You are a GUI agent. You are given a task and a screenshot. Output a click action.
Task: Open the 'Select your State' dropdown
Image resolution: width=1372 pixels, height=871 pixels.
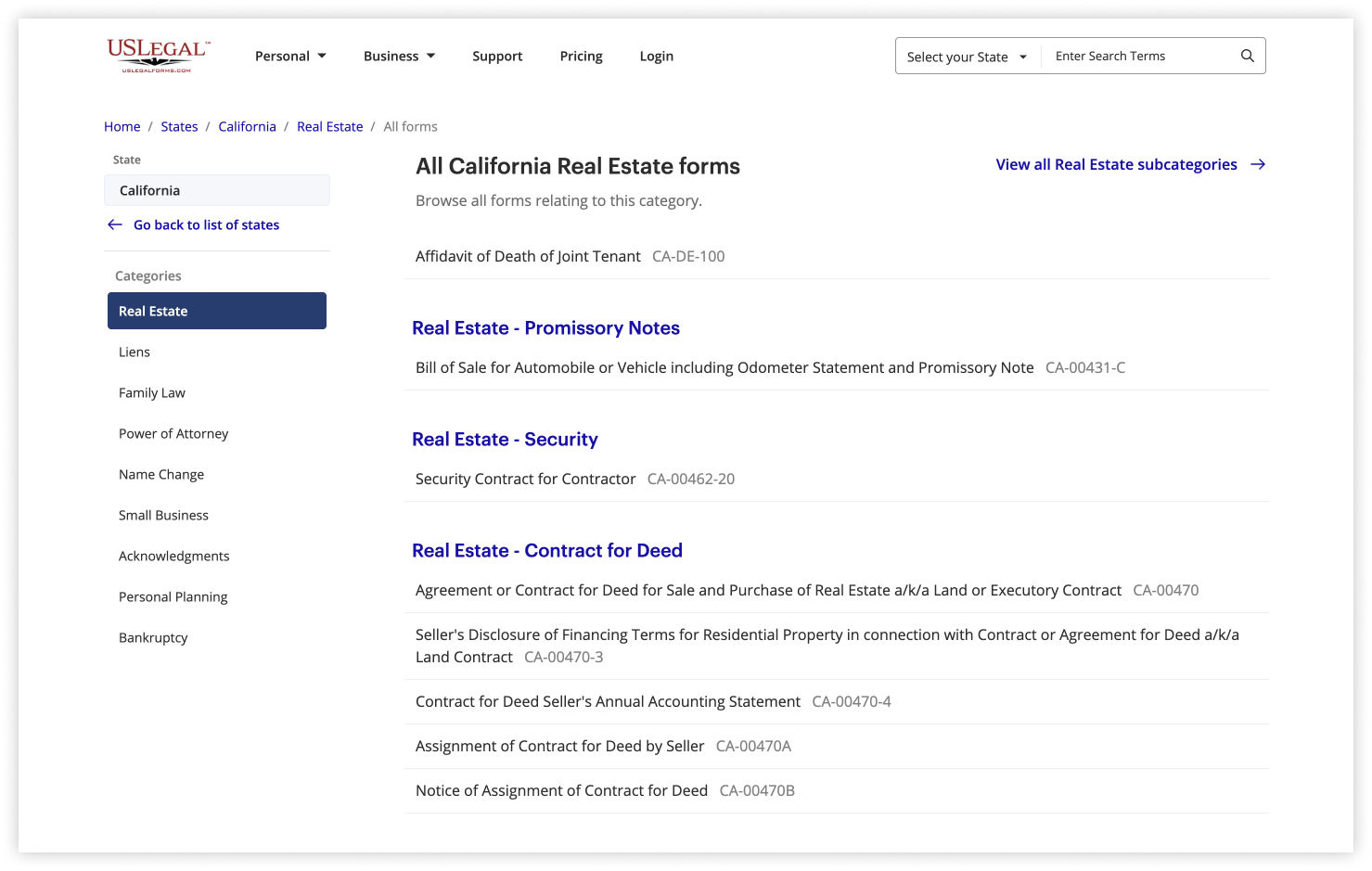(965, 56)
